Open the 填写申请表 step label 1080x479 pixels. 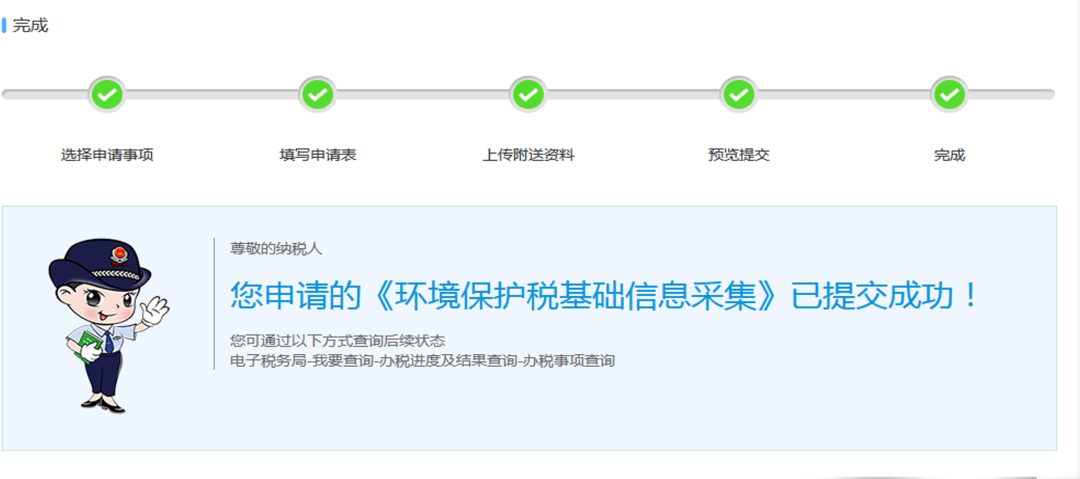click(318, 155)
